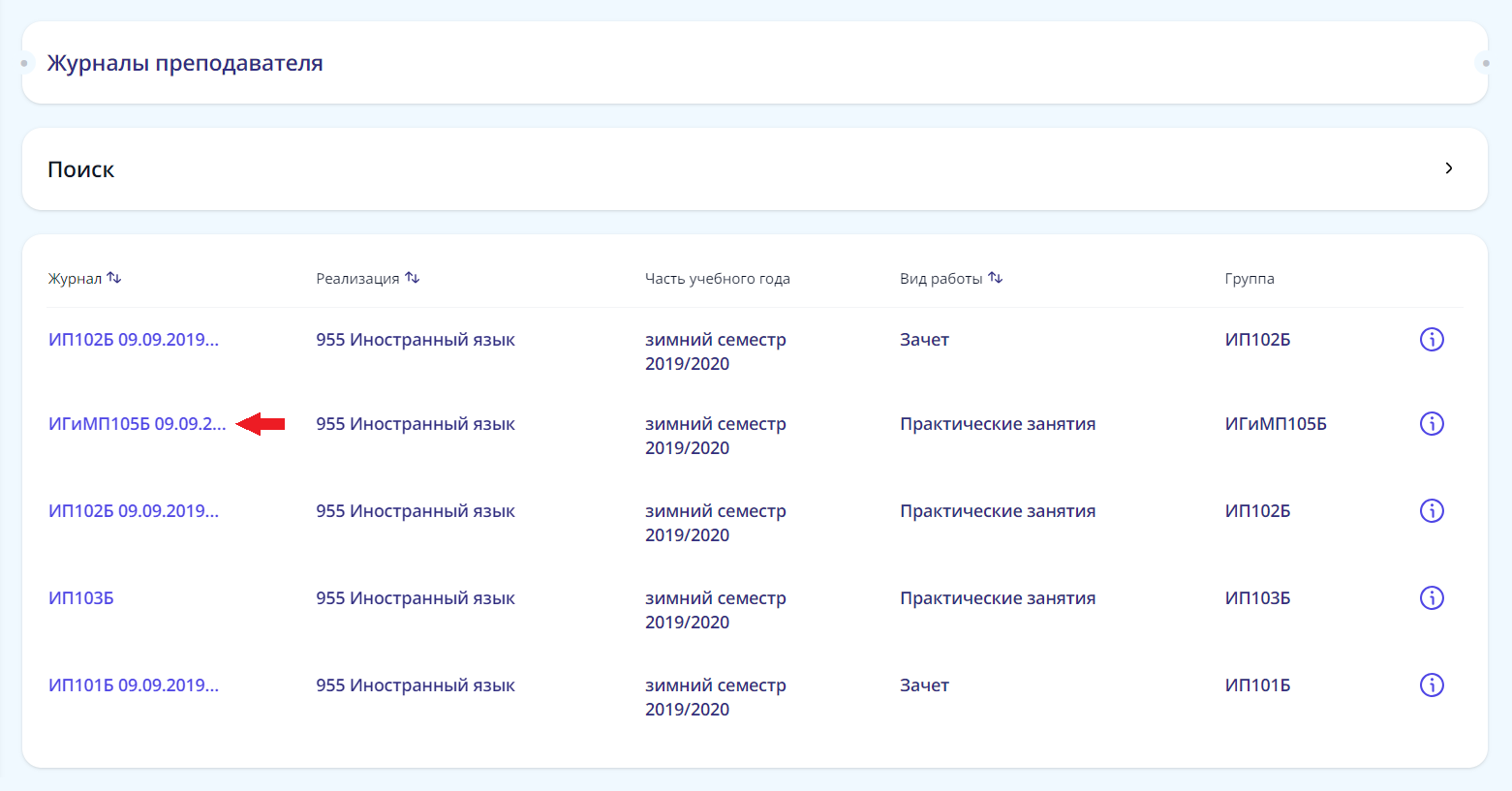The image size is (1512, 791).
Task: Open the ИП101Б 09.09.2019... journal link
Action: 133,685
